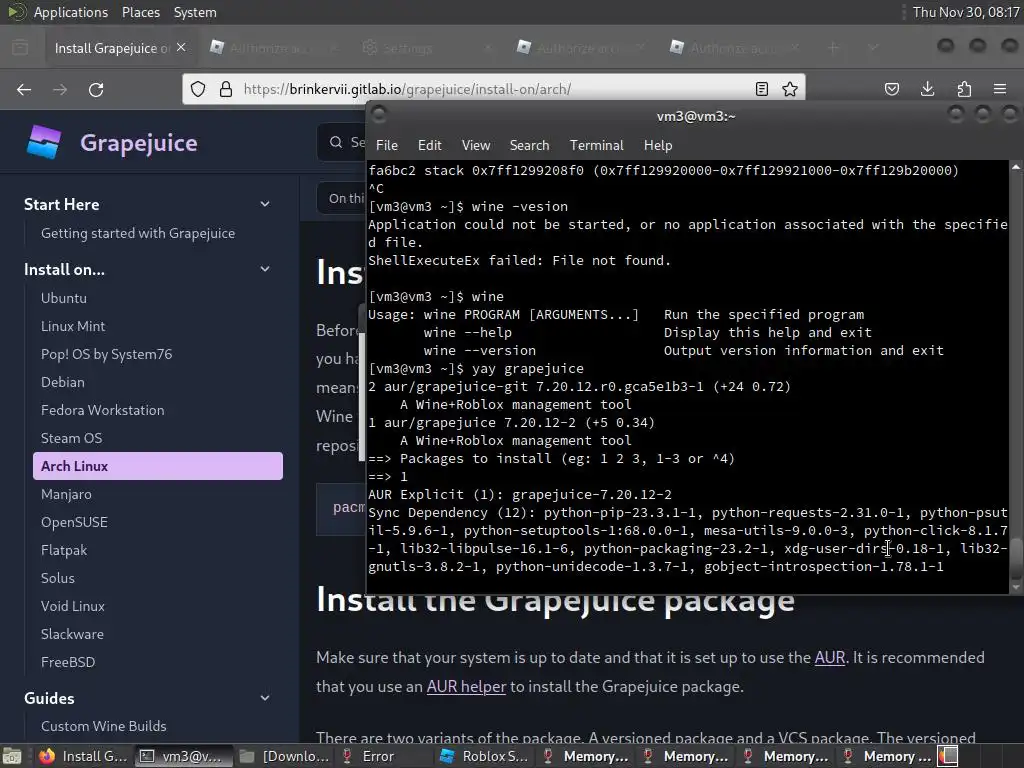Image resolution: width=1024 pixels, height=768 pixels.
Task: Open the Custom Wine Builds guide
Action: click(104, 726)
